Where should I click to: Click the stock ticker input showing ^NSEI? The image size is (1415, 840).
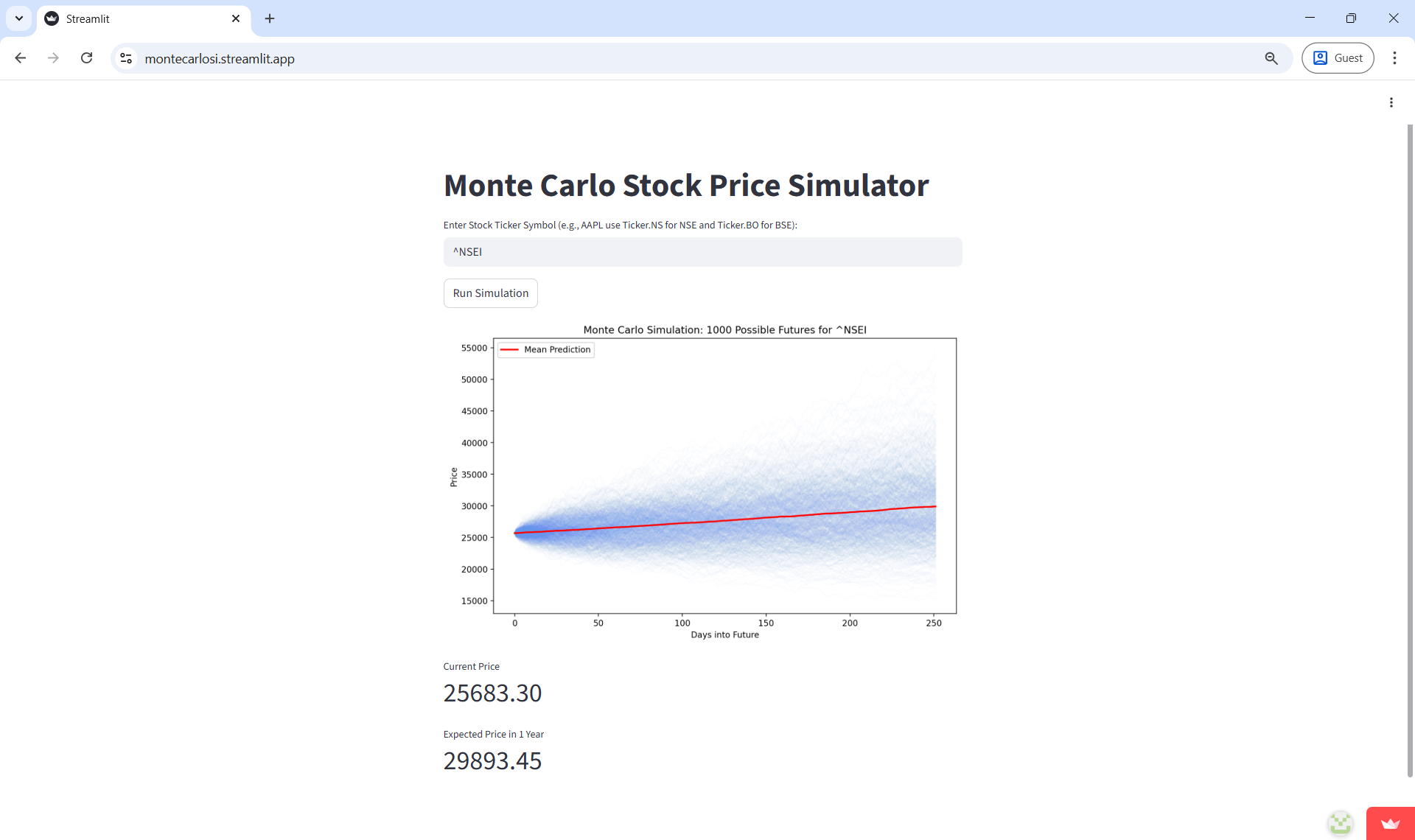click(x=702, y=251)
